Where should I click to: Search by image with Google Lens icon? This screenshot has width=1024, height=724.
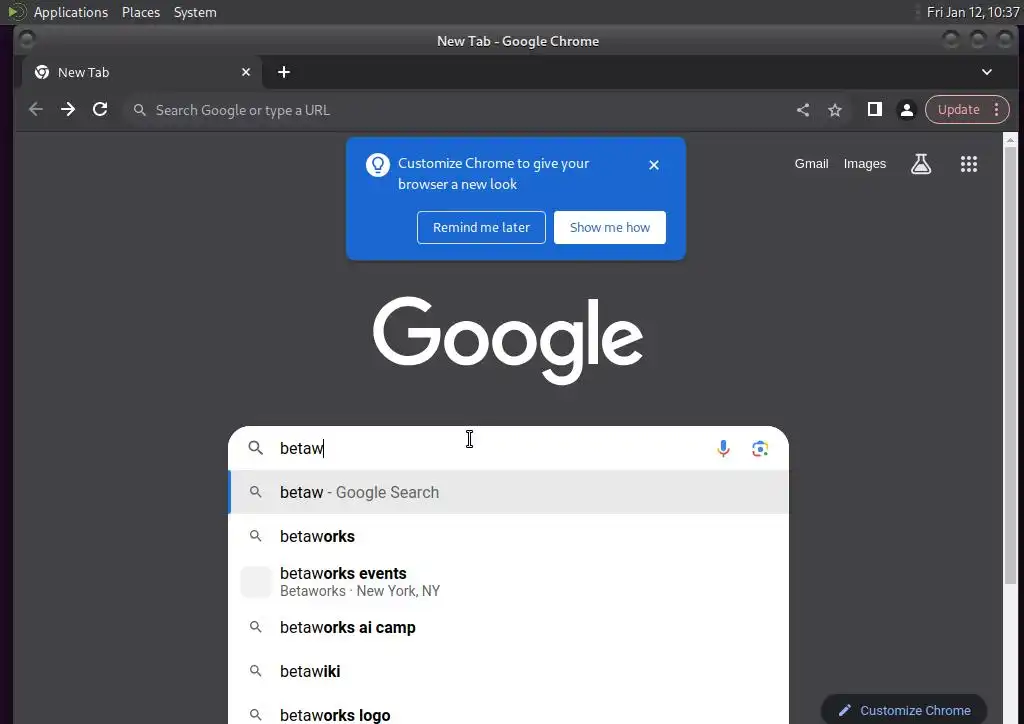[760, 449]
